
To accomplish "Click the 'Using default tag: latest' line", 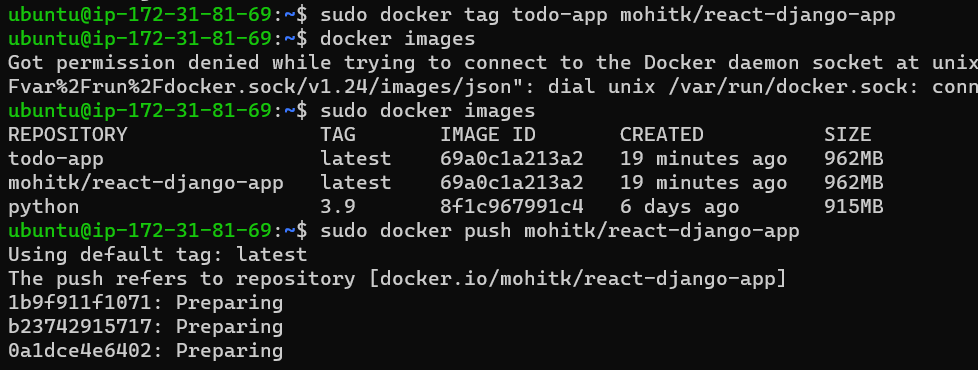I will [157, 255].
